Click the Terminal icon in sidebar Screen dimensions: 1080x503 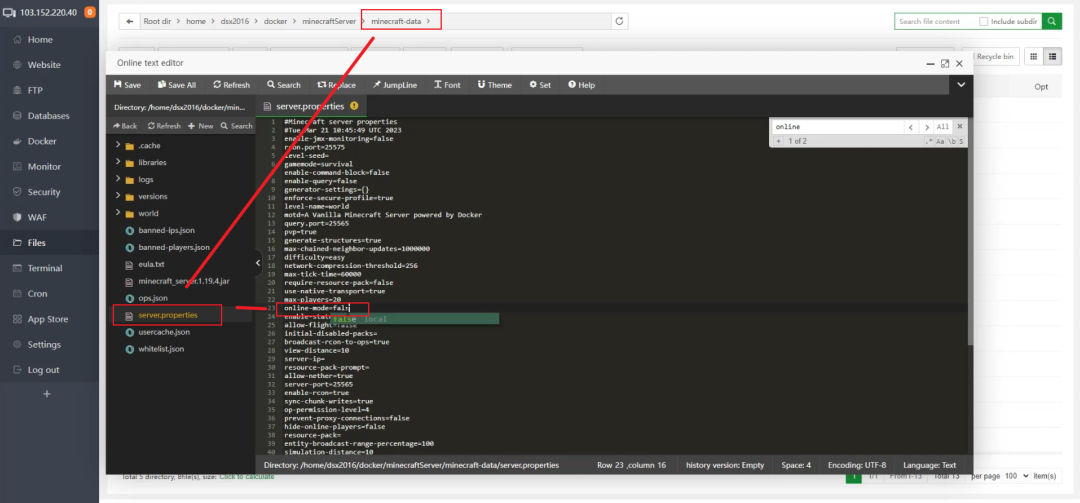(x=17, y=269)
